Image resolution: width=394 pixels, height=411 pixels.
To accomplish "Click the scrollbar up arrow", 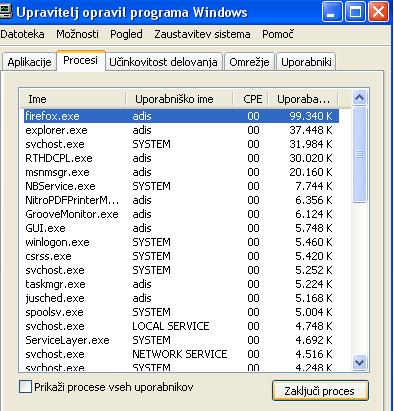I will pos(359,98).
